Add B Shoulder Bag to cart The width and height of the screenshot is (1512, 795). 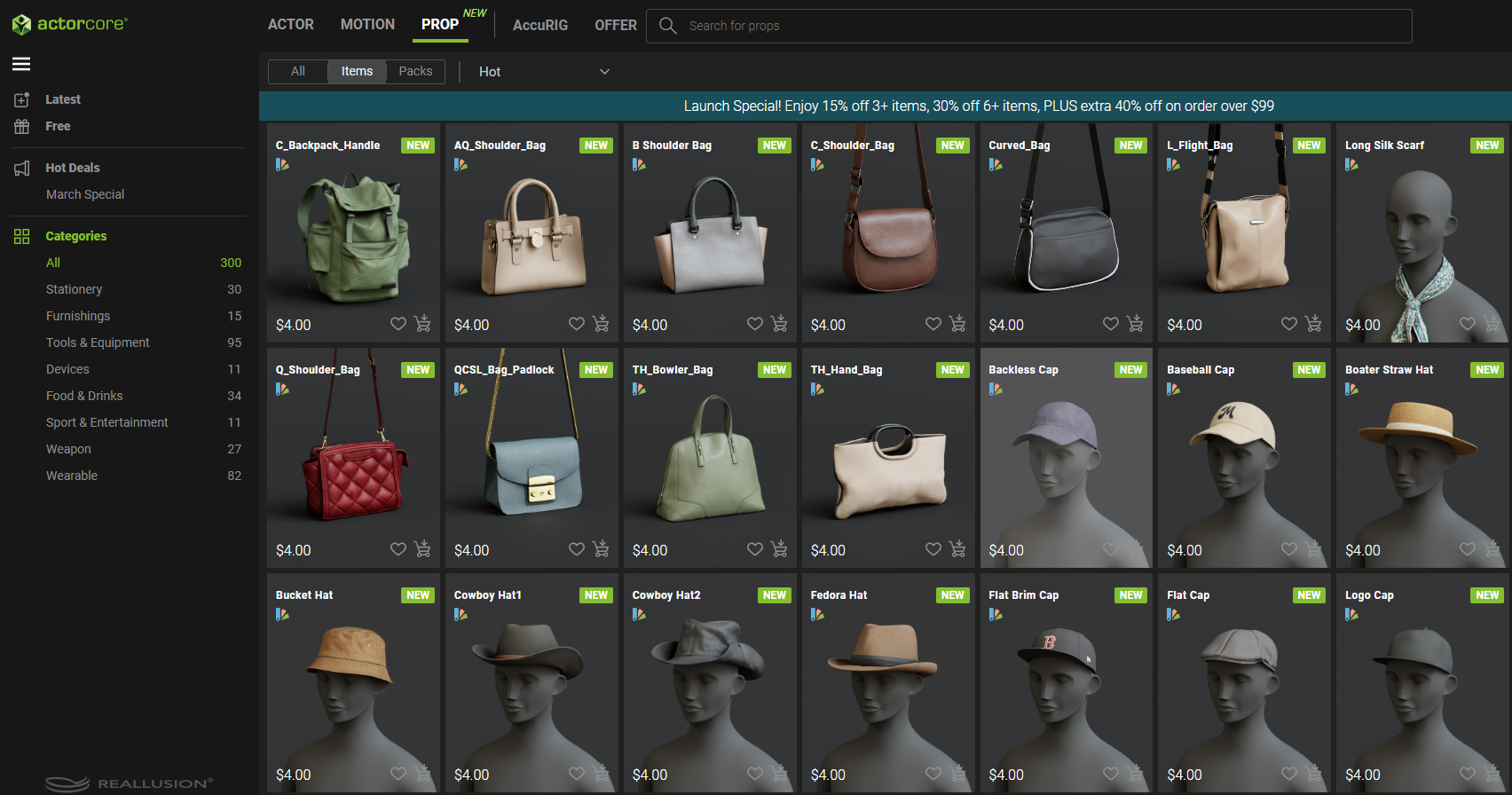click(779, 323)
